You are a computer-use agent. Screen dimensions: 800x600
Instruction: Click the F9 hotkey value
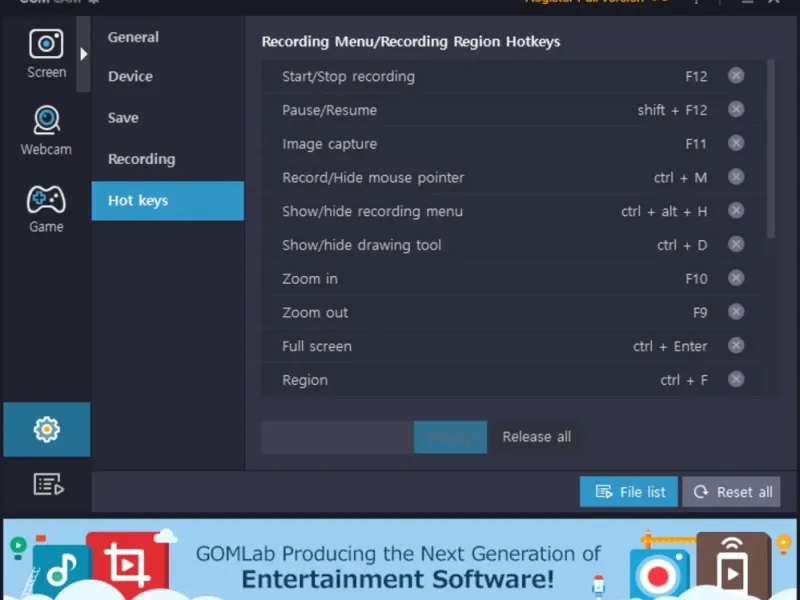(700, 312)
